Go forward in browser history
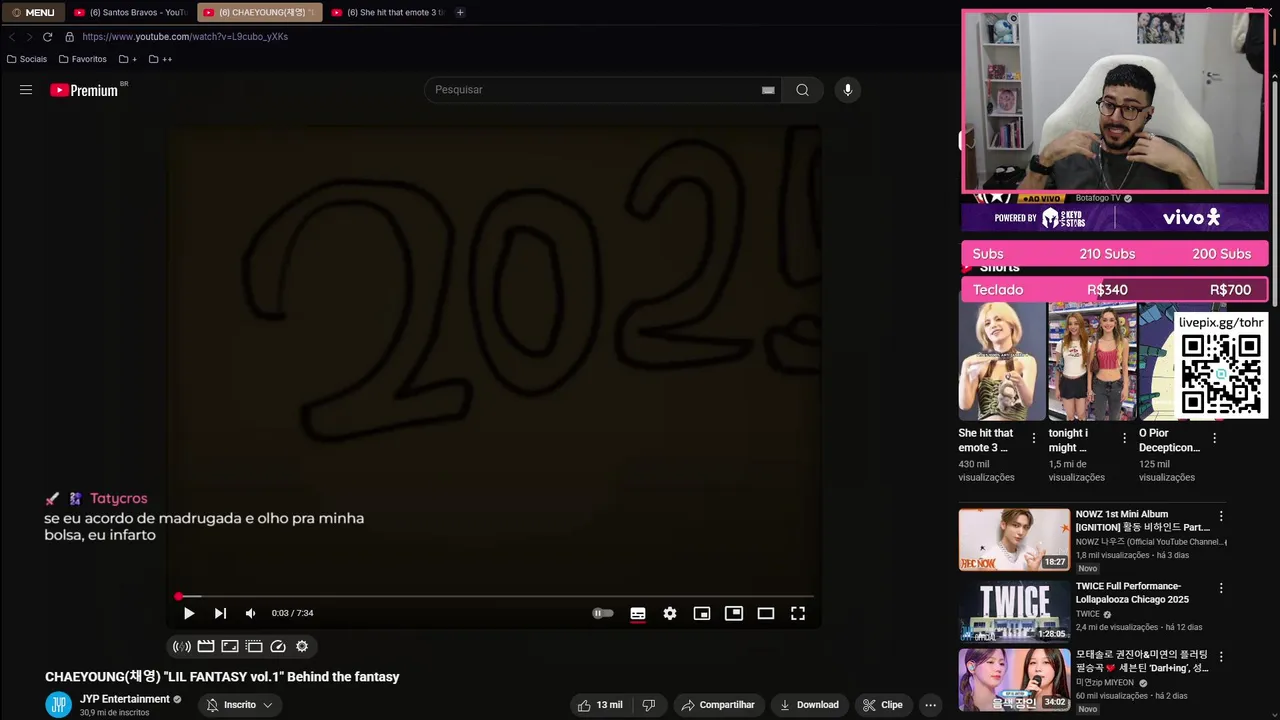1280x720 pixels. click(x=29, y=37)
